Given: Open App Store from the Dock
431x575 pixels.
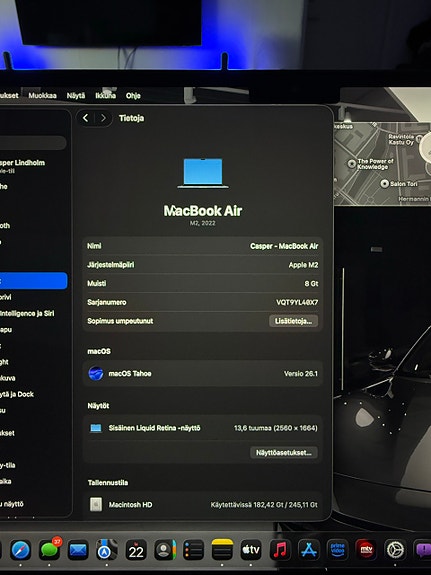Looking at the screenshot, I should [309, 550].
